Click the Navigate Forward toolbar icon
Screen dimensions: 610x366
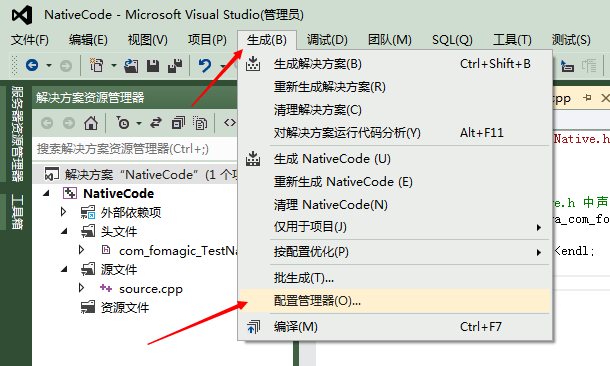click(66, 66)
